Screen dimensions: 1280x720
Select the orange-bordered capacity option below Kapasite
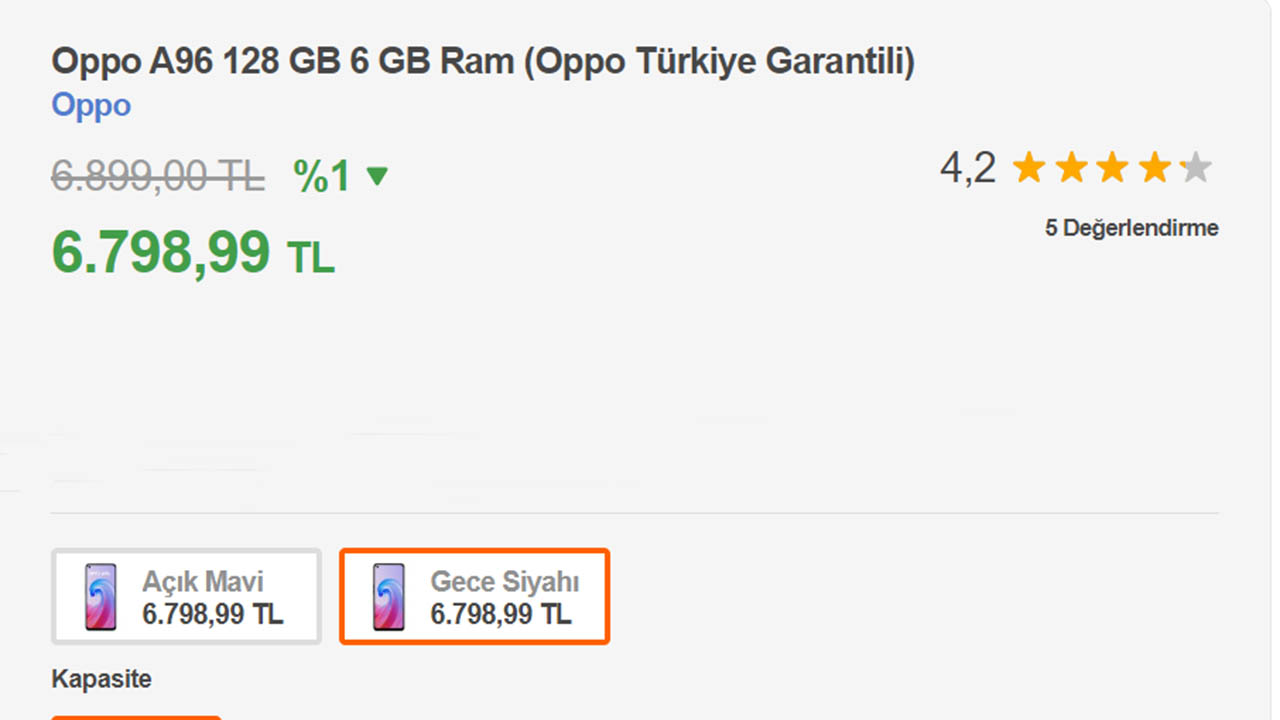point(136,716)
